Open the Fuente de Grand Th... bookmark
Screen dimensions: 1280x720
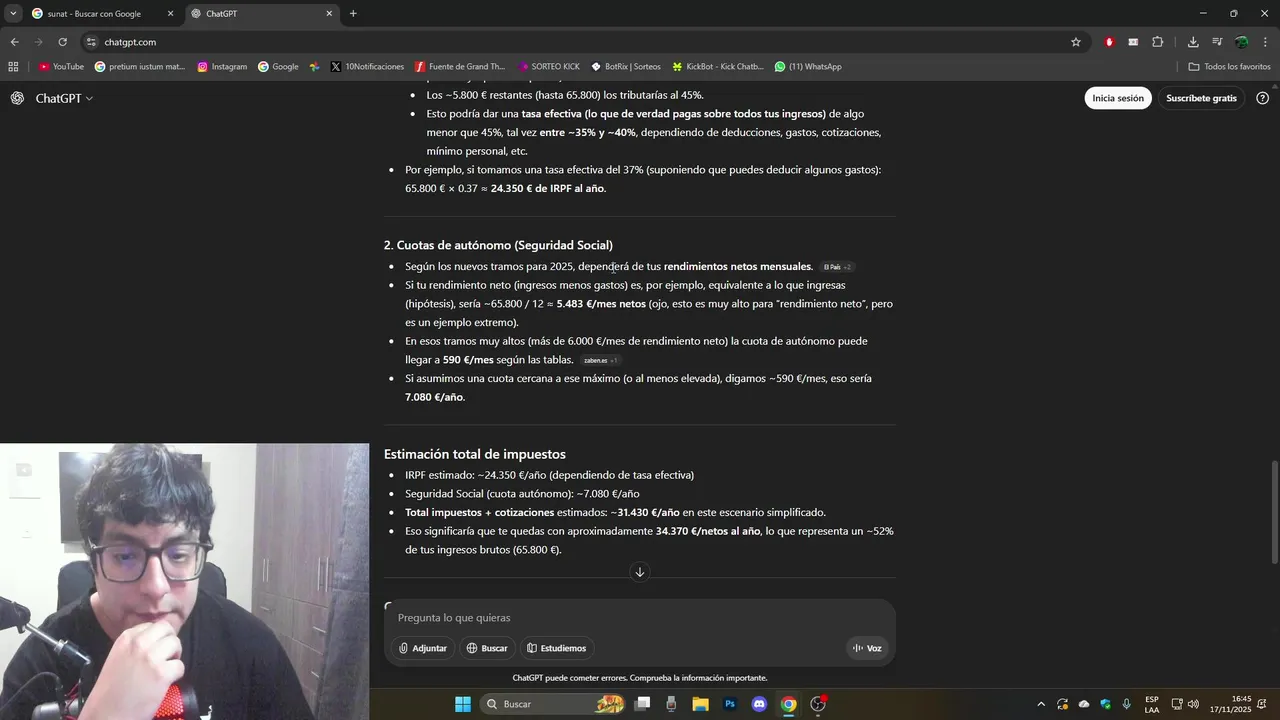[x=460, y=67]
